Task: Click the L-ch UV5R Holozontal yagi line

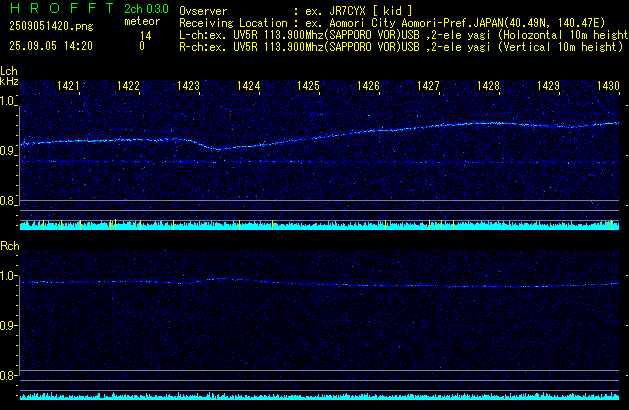Action: (x=404, y=35)
